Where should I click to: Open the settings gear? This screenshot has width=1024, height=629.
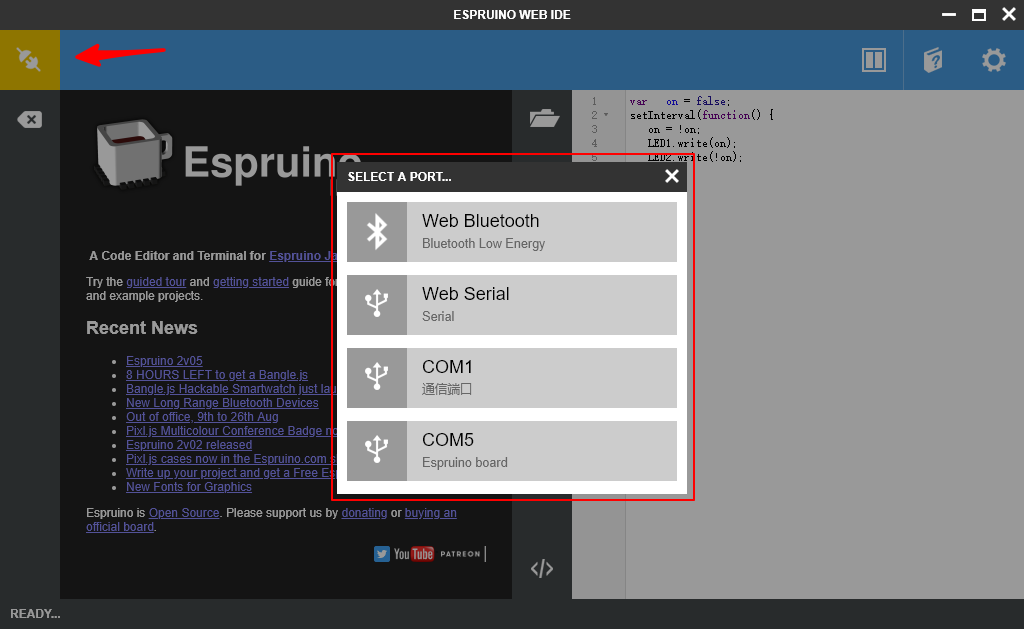[992, 59]
